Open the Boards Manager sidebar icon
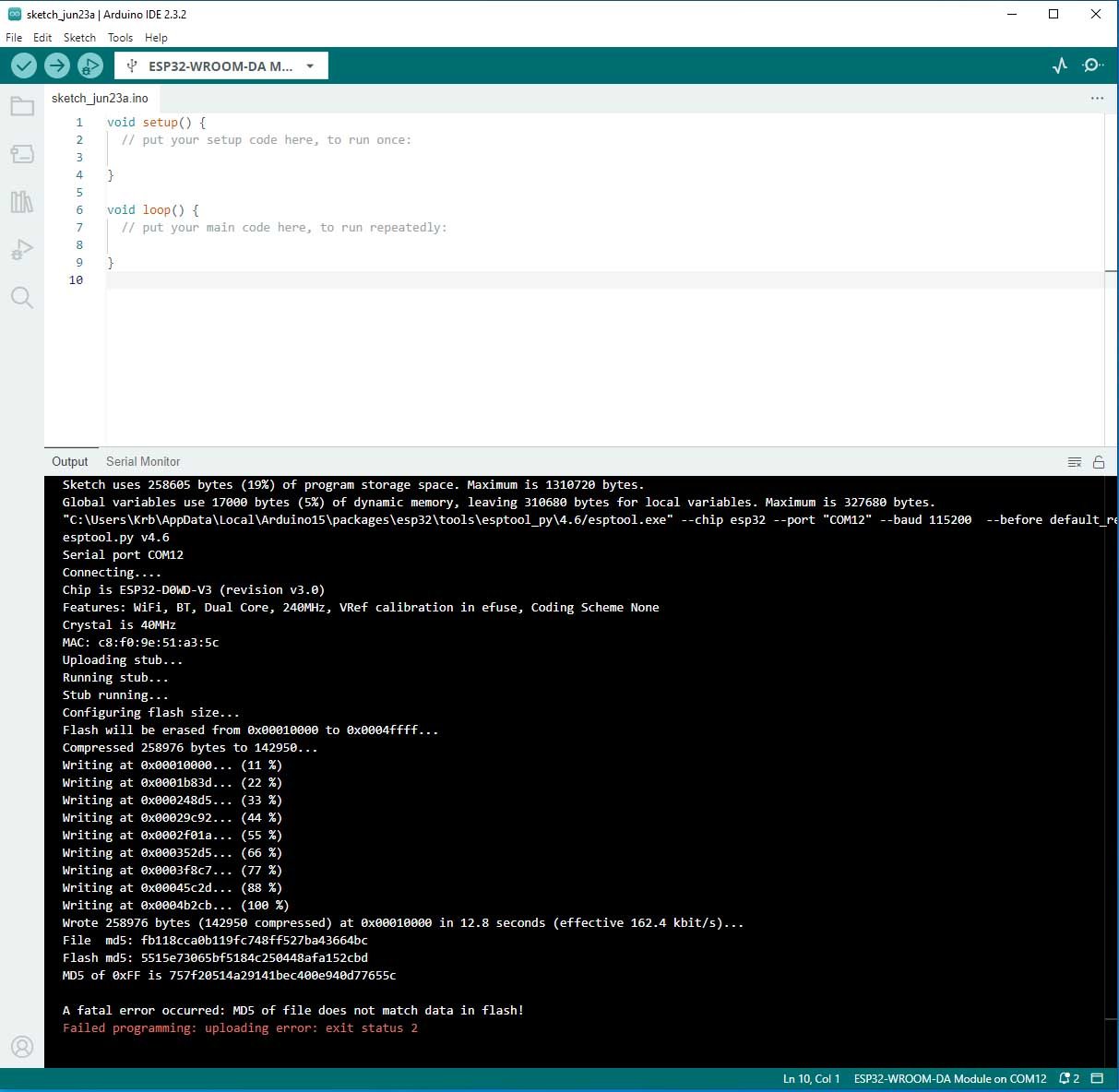 tap(22, 154)
